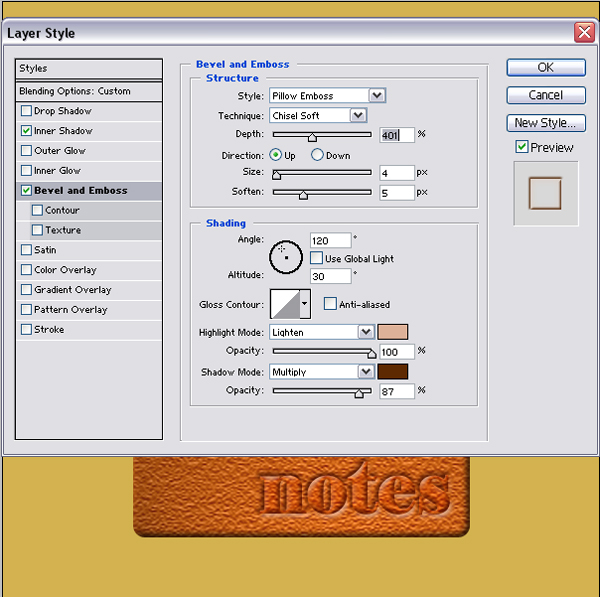Click the Depth value field
The width and height of the screenshot is (600, 597).
coord(397,135)
